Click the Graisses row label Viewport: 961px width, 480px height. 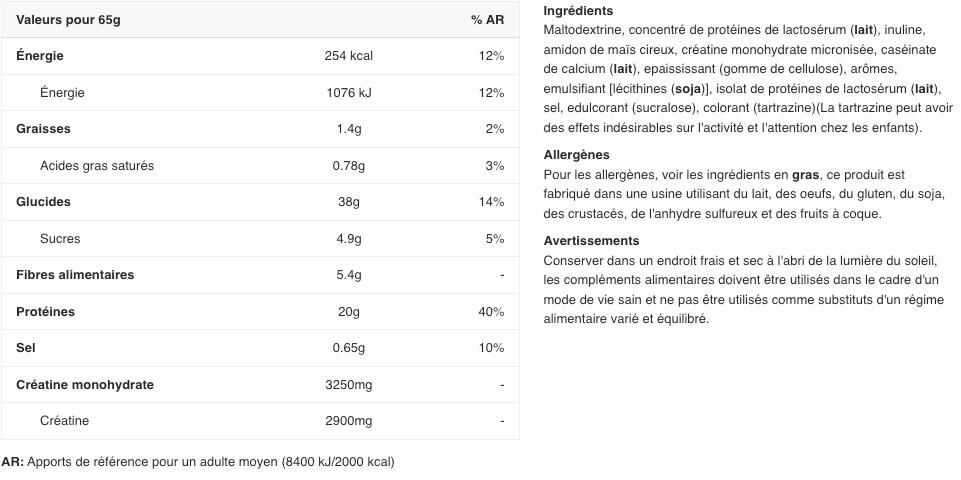43,129
